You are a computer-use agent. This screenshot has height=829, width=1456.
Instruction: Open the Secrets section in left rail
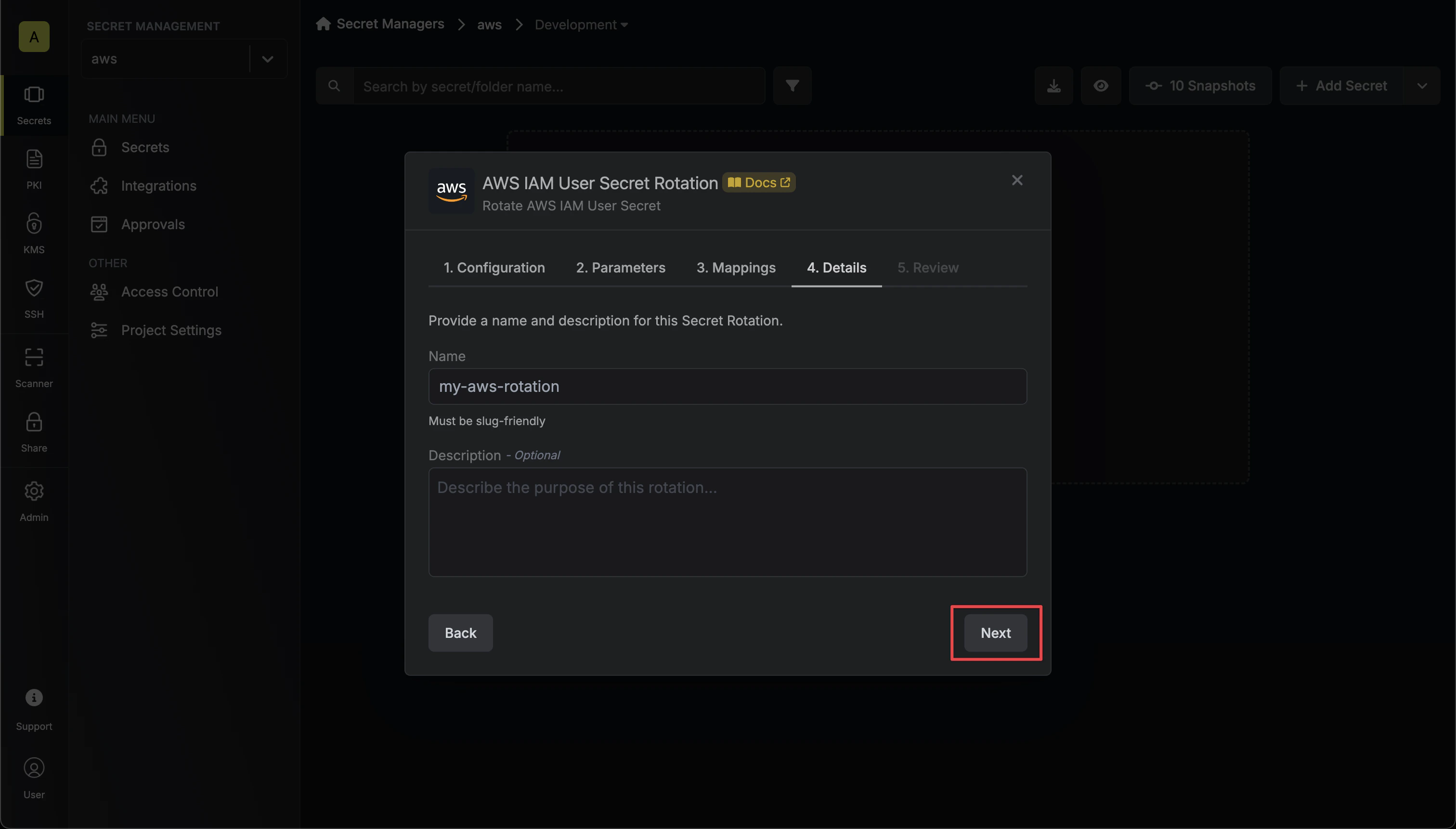[x=34, y=105]
